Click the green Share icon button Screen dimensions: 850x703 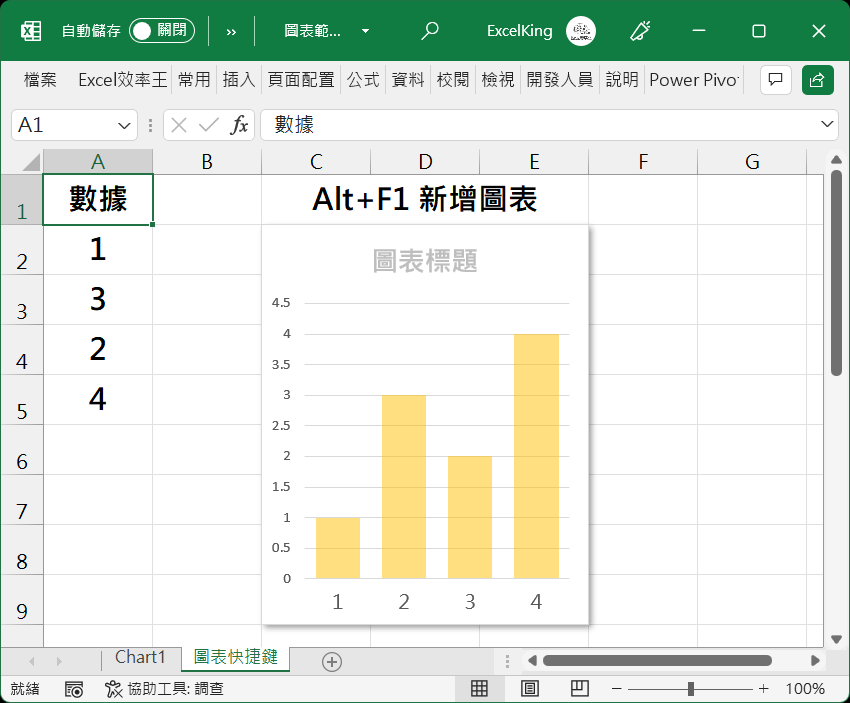(x=817, y=80)
